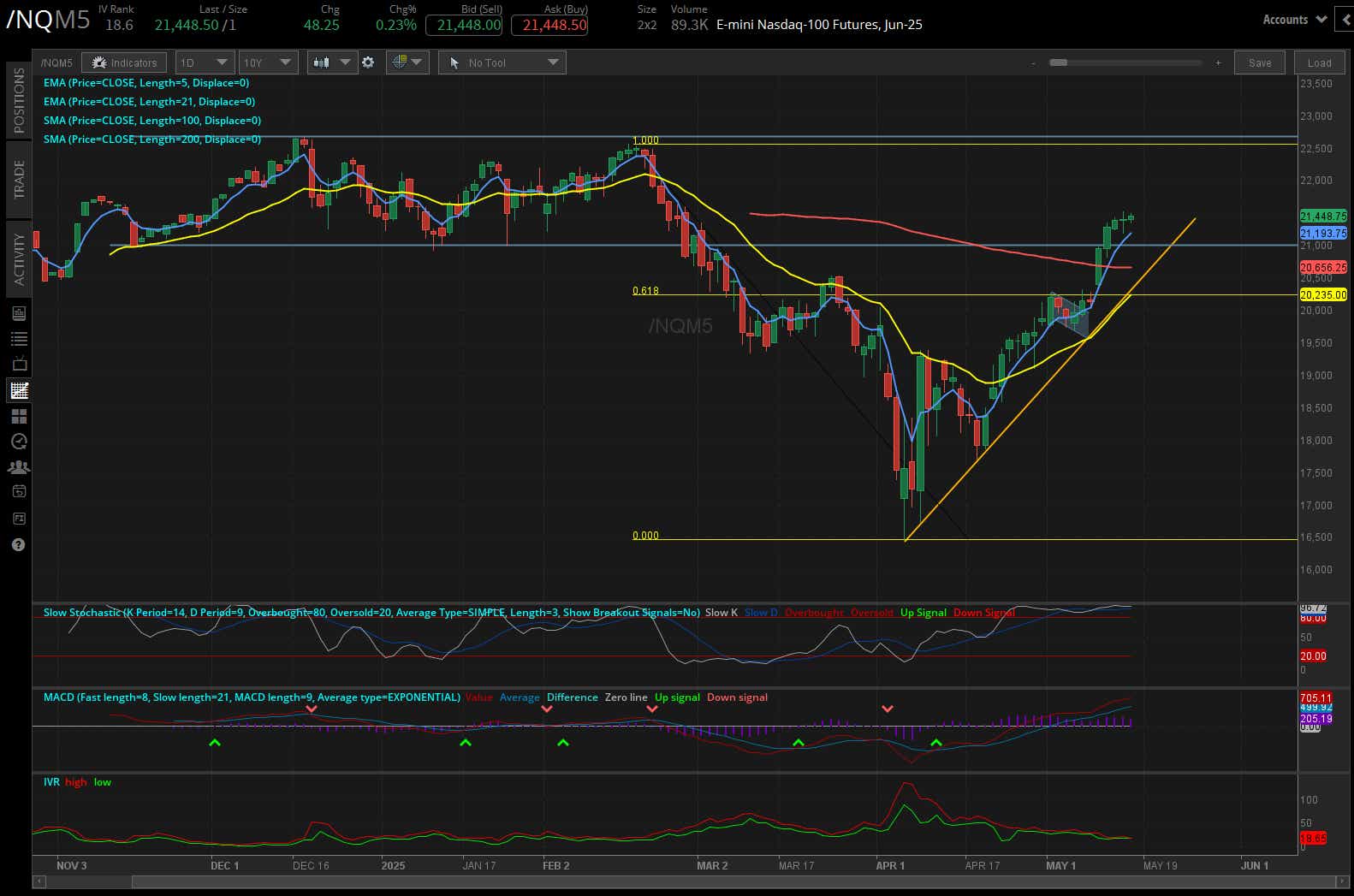Click the stochastic 20.00 oversold tag
The height and width of the screenshot is (896, 1354).
1313,656
